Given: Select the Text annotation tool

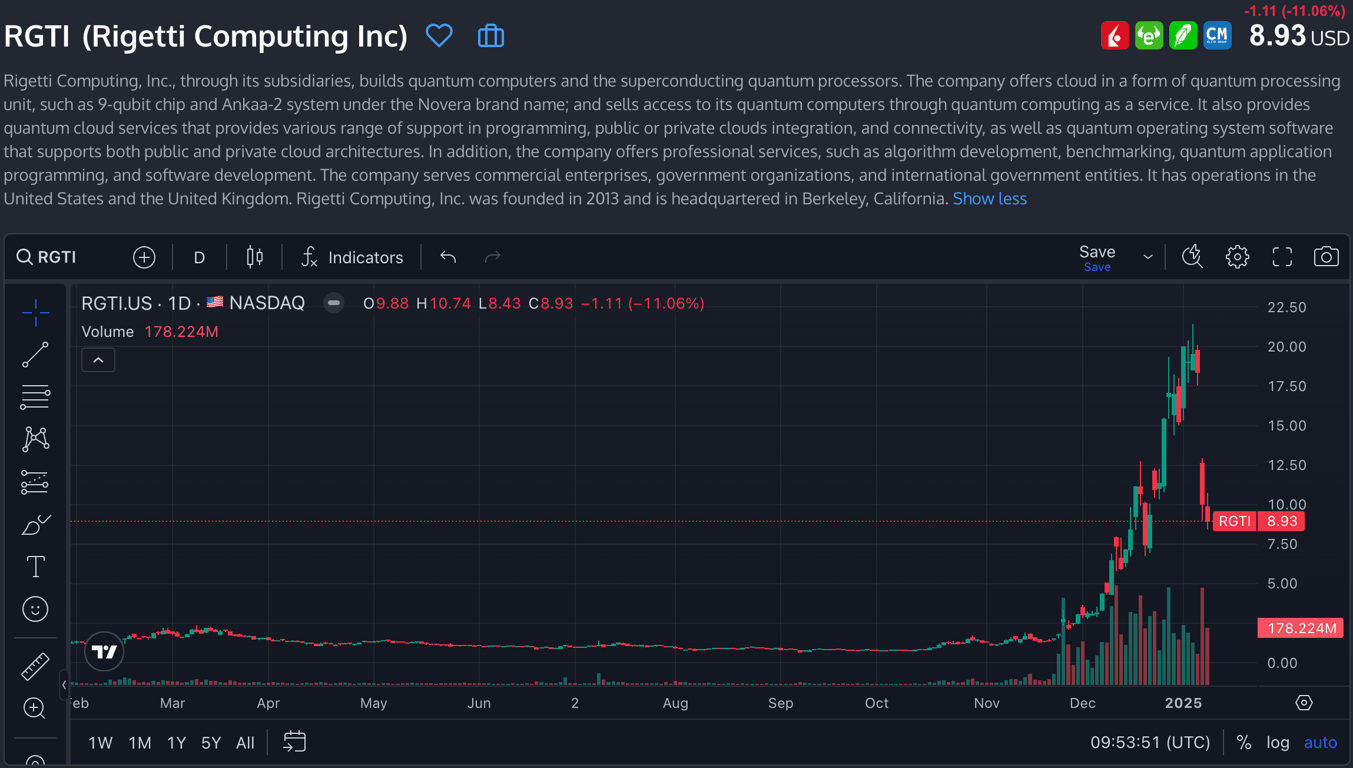Looking at the screenshot, I should 35,567.
